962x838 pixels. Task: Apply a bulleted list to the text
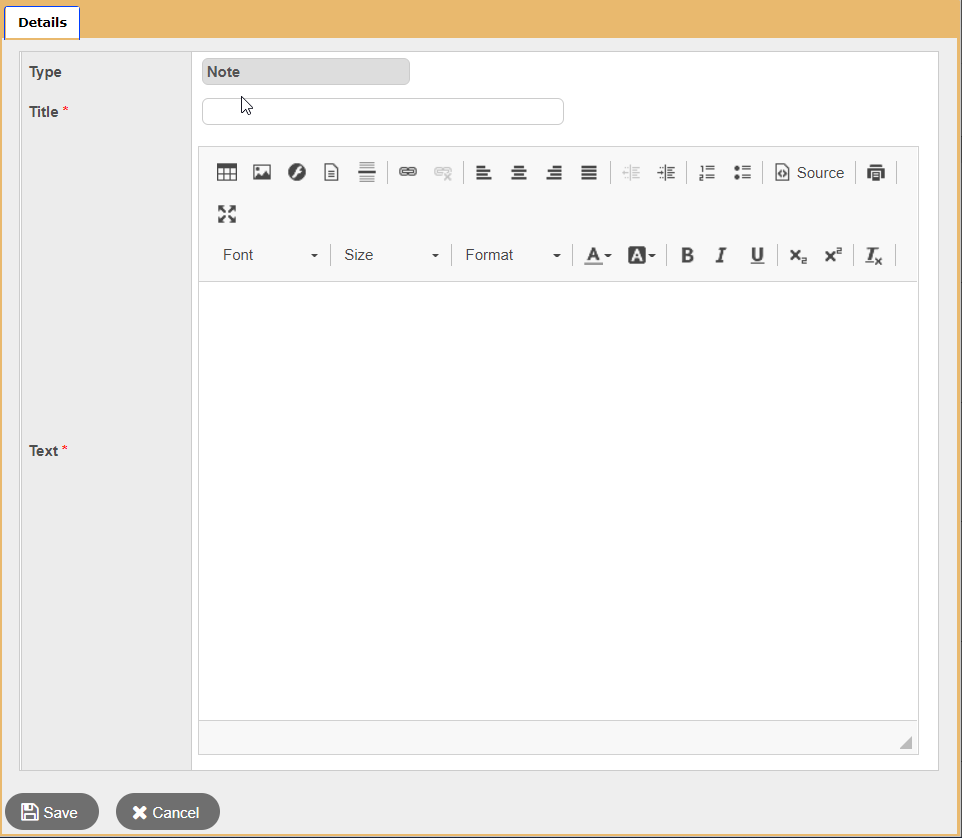(x=743, y=172)
